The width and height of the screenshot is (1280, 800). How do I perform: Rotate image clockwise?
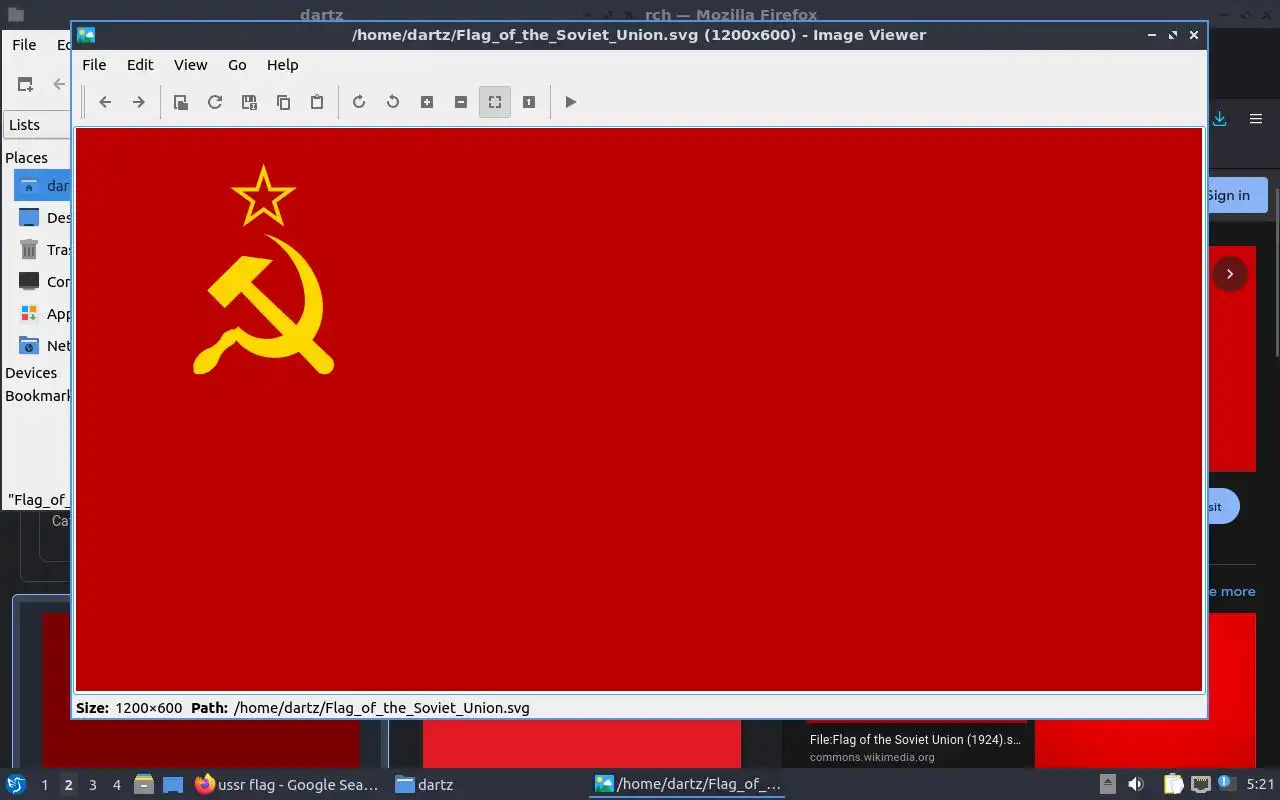click(x=359, y=102)
